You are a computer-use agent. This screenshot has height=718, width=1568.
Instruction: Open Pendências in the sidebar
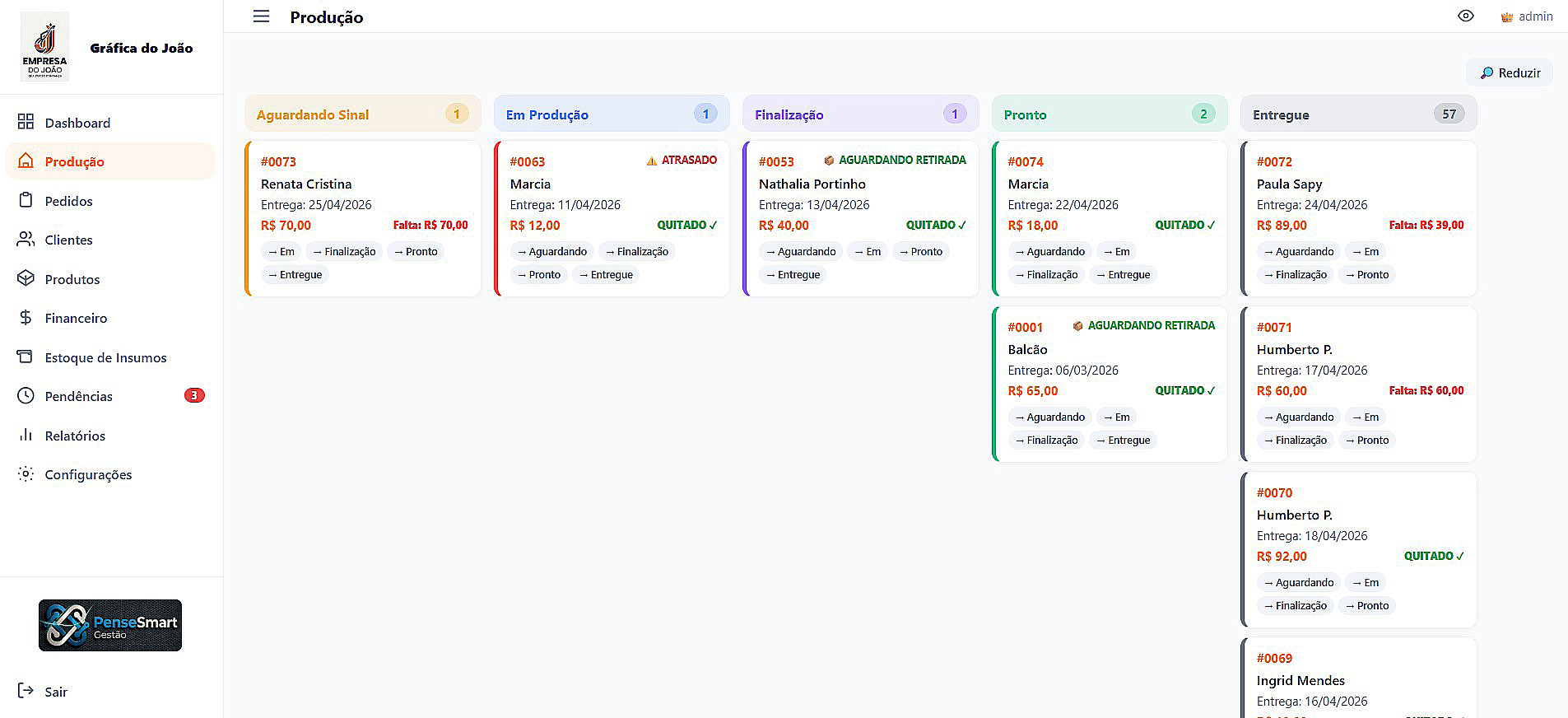[110, 396]
